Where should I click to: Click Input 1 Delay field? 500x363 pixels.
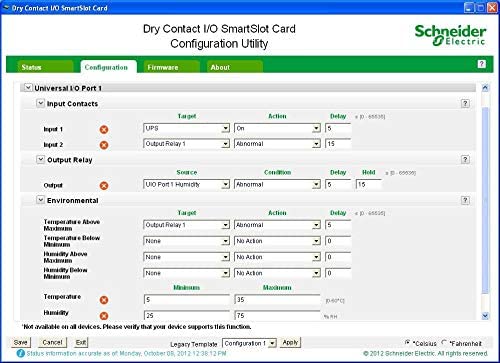[338, 128]
